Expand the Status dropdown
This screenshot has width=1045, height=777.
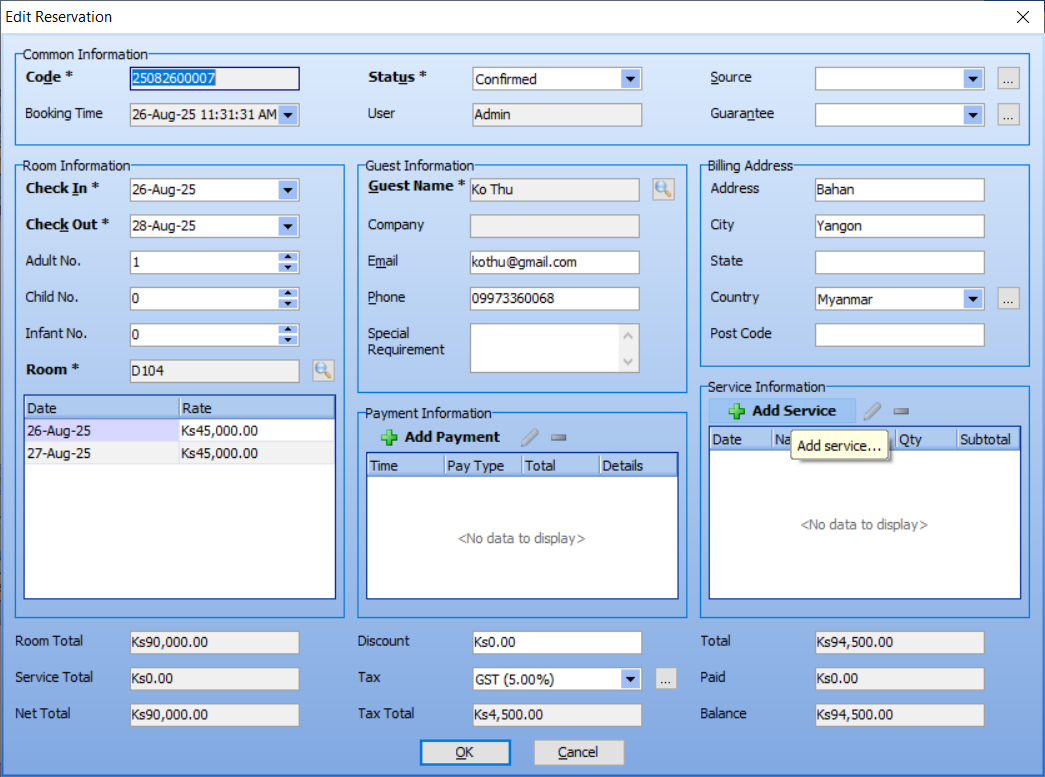coord(630,79)
